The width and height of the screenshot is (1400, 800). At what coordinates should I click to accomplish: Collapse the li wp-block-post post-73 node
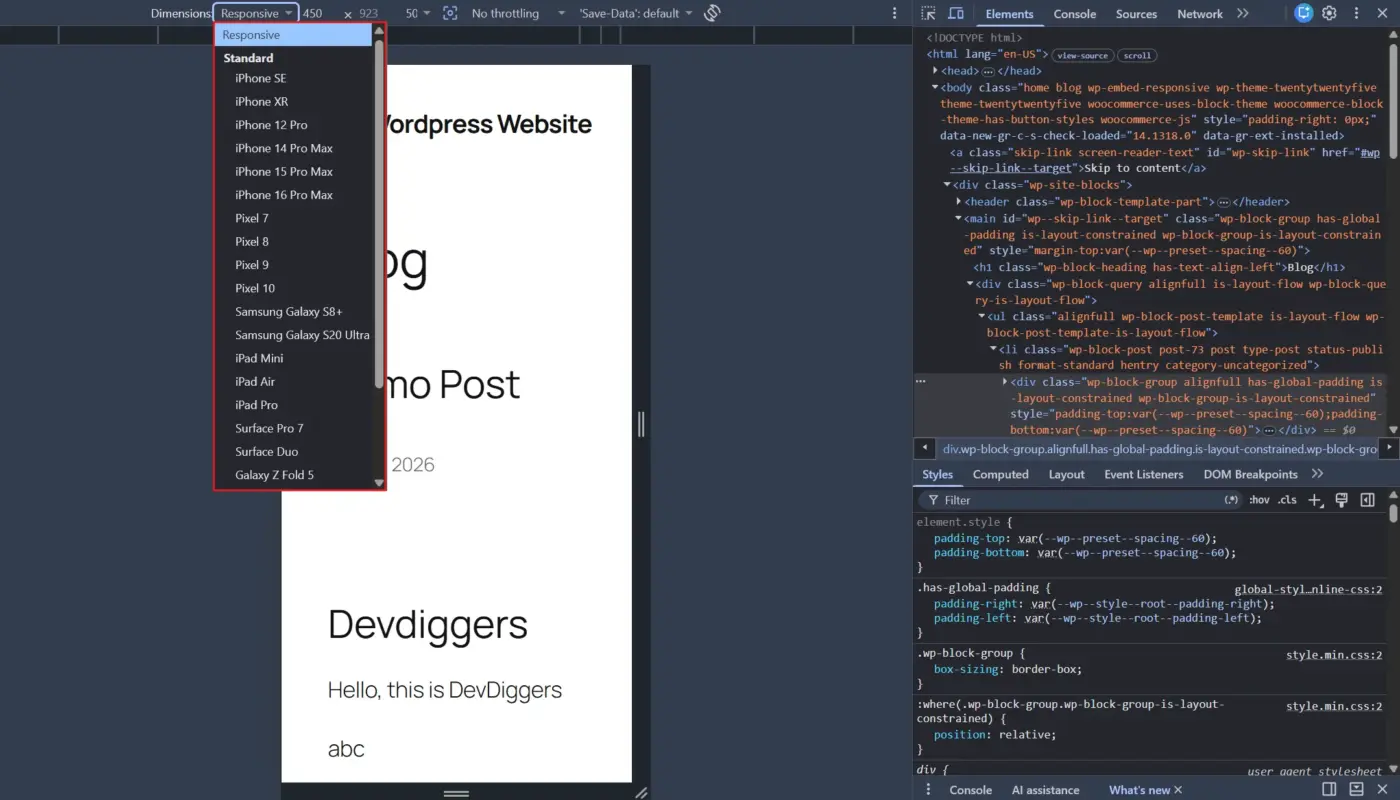994,349
